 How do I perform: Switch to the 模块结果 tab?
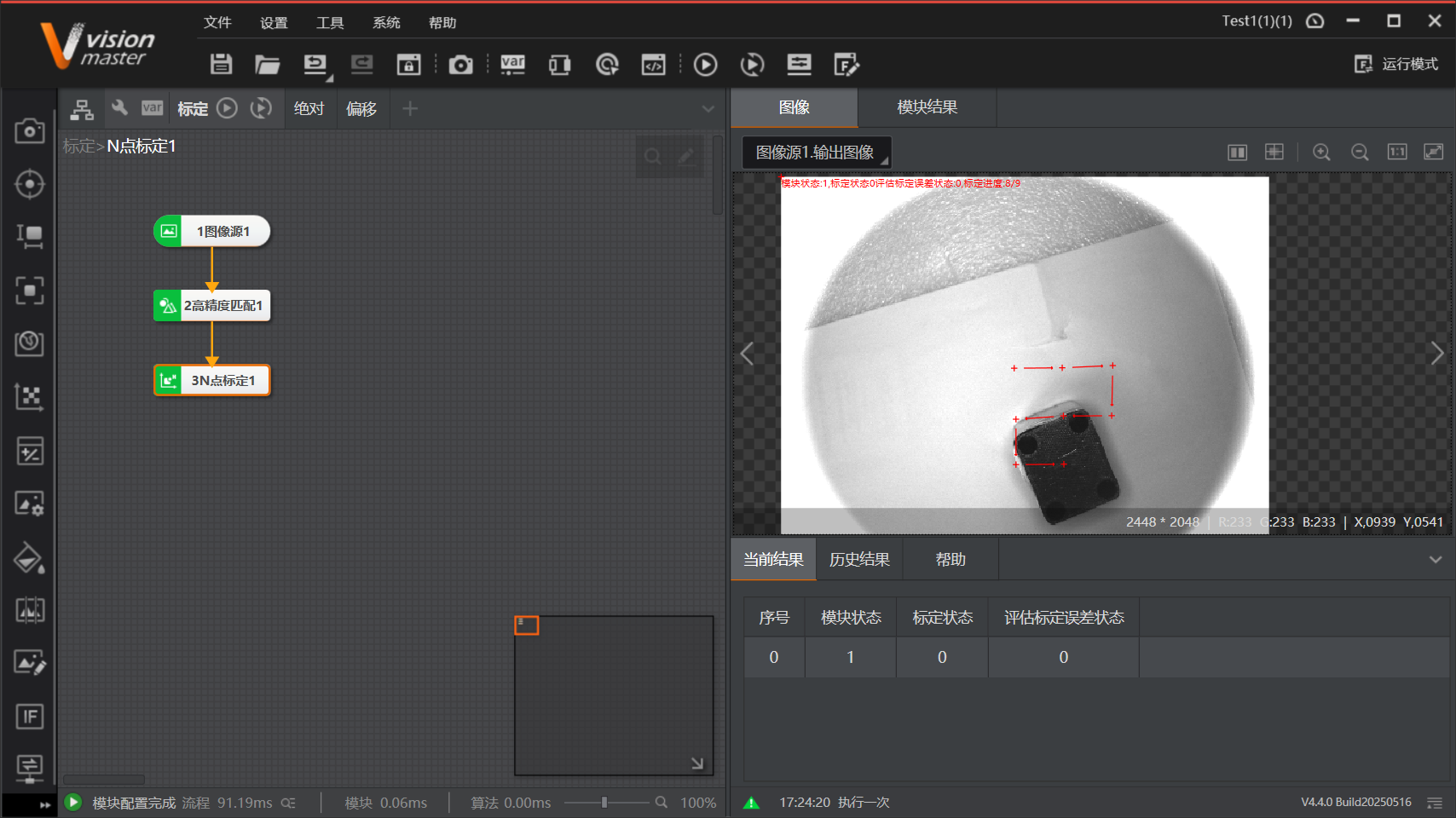927,107
